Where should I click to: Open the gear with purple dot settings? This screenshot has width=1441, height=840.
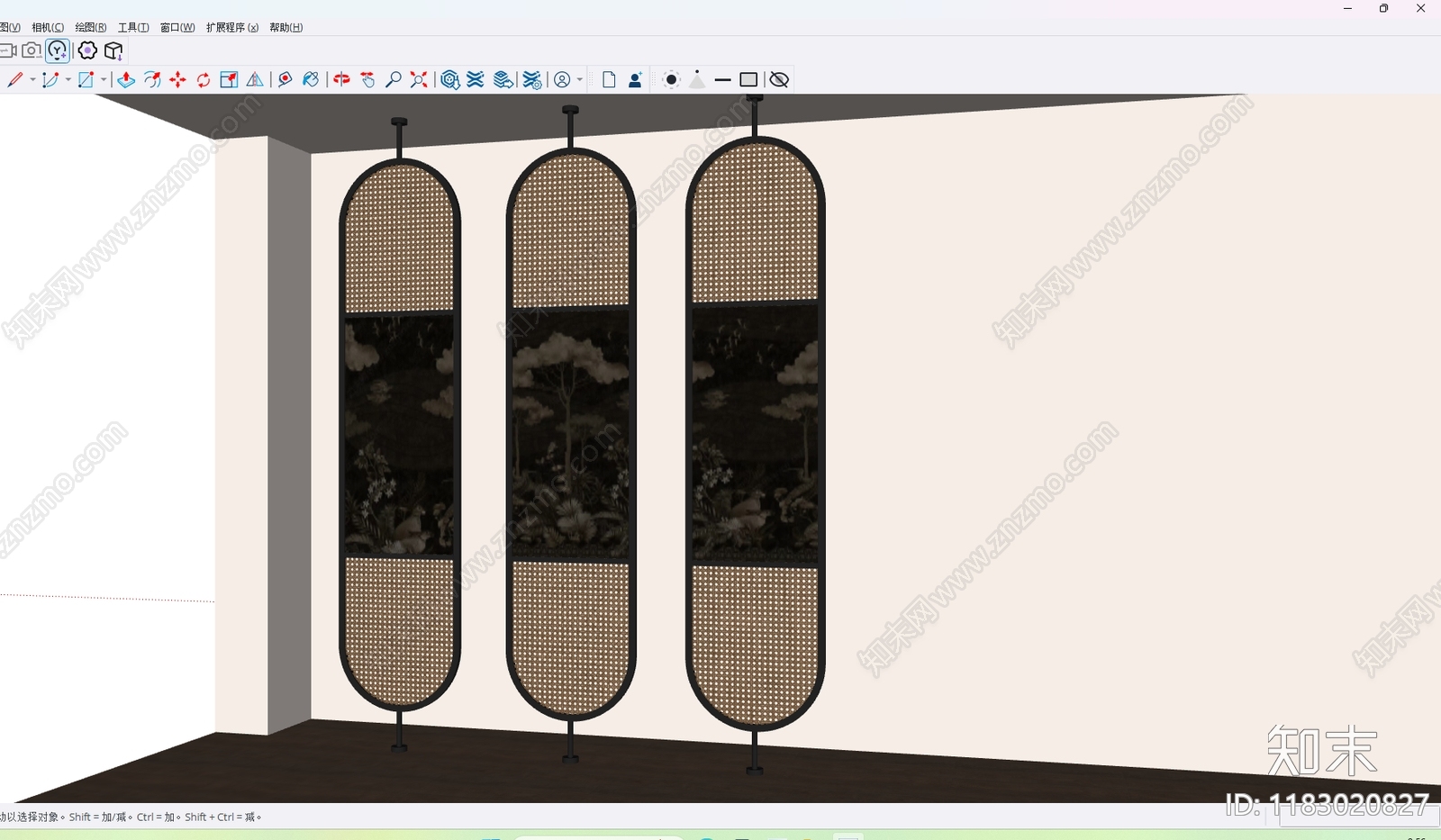(x=87, y=50)
